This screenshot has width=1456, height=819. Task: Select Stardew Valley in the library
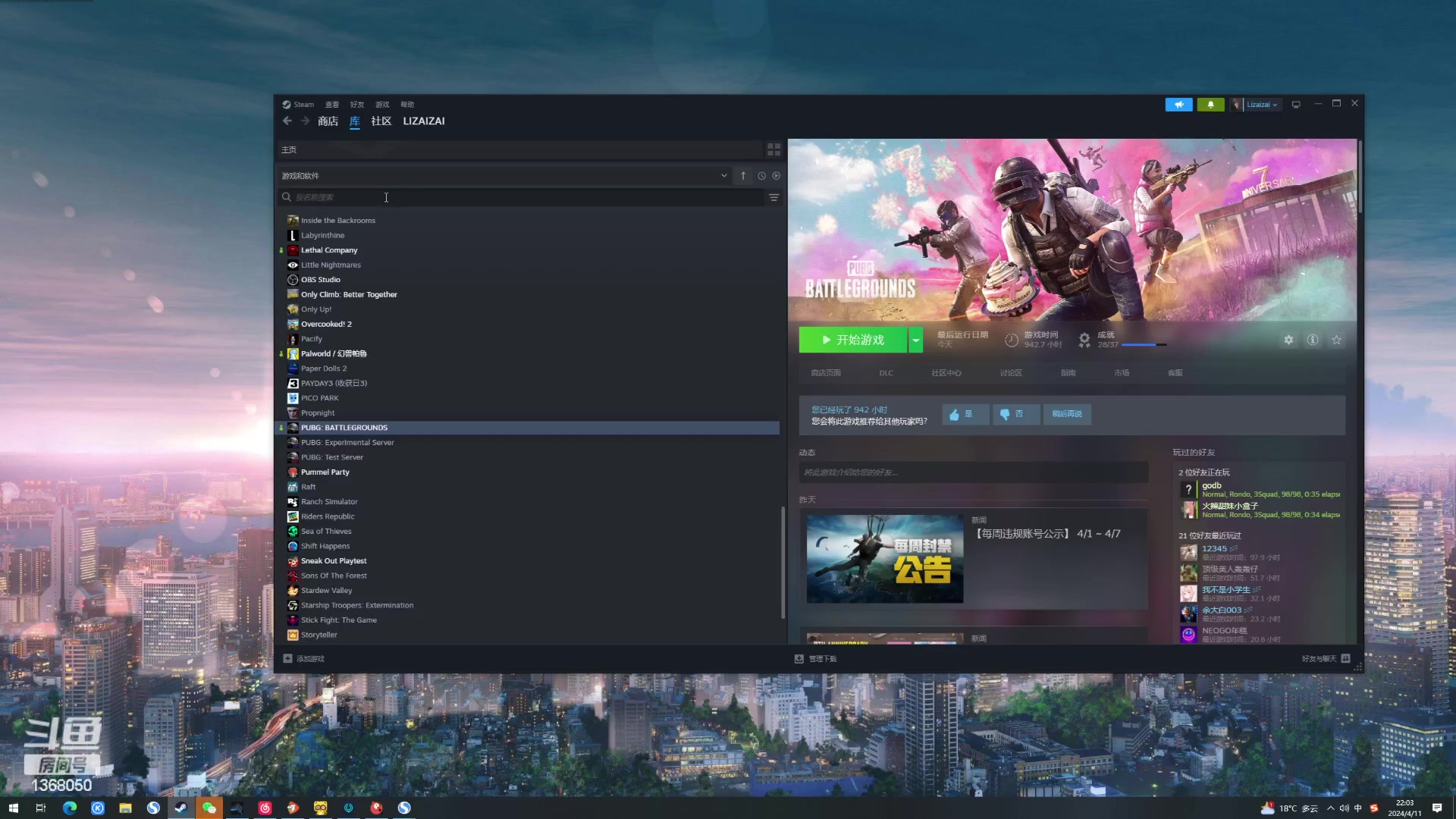pyautogui.click(x=326, y=591)
